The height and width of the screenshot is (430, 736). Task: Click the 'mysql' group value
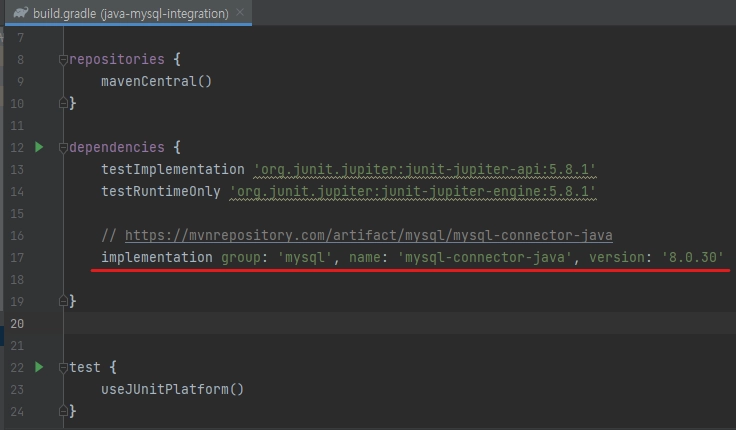305,257
